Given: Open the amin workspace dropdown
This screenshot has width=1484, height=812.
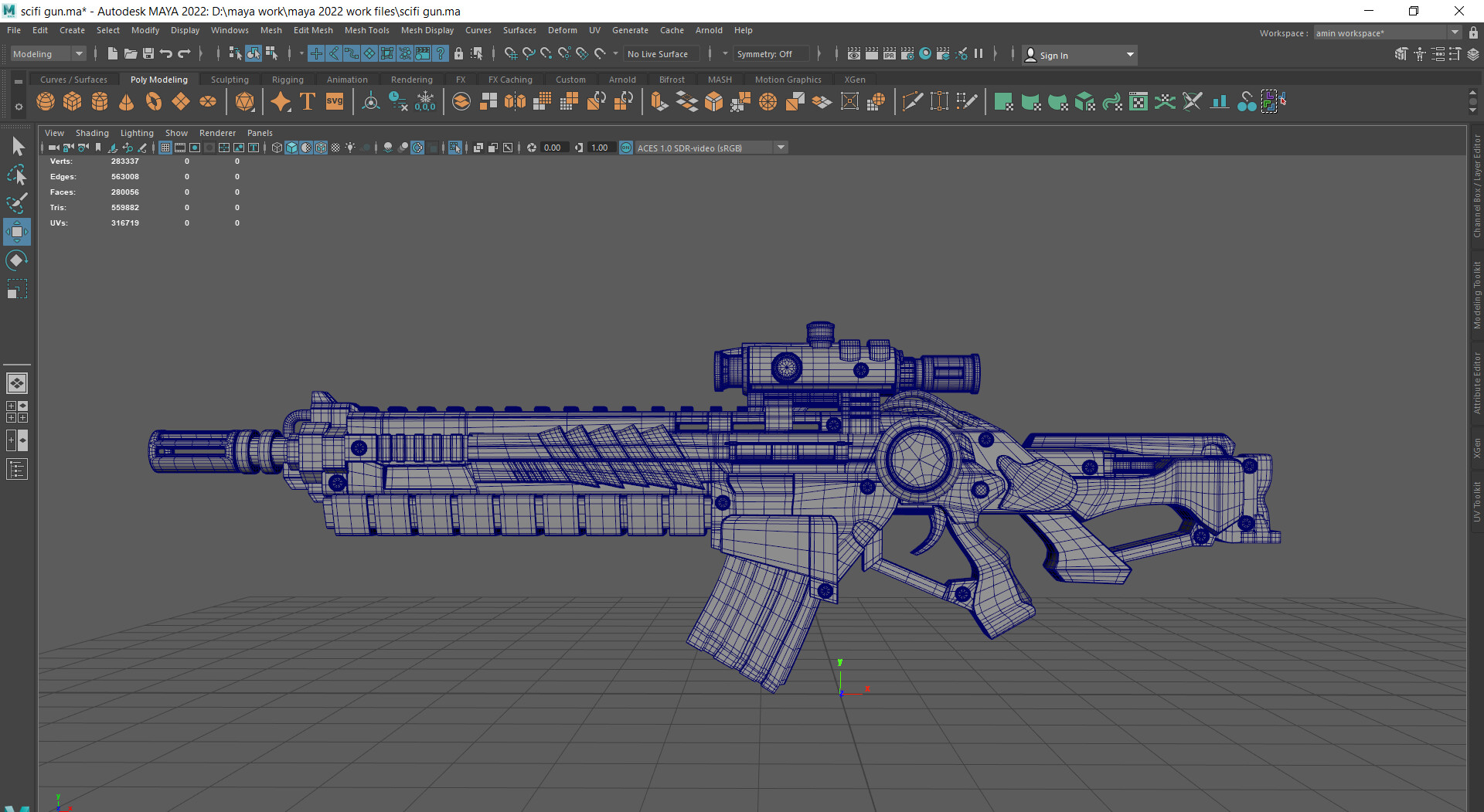Looking at the screenshot, I should coord(1455,32).
